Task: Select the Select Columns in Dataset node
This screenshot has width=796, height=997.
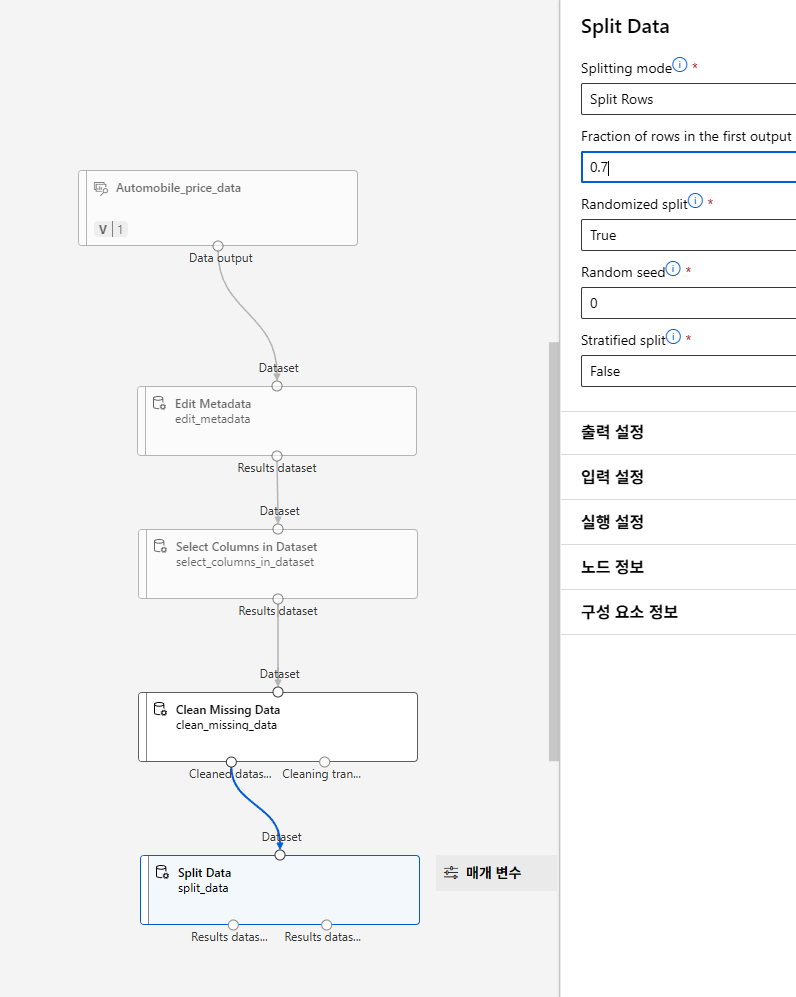Action: pos(278,564)
